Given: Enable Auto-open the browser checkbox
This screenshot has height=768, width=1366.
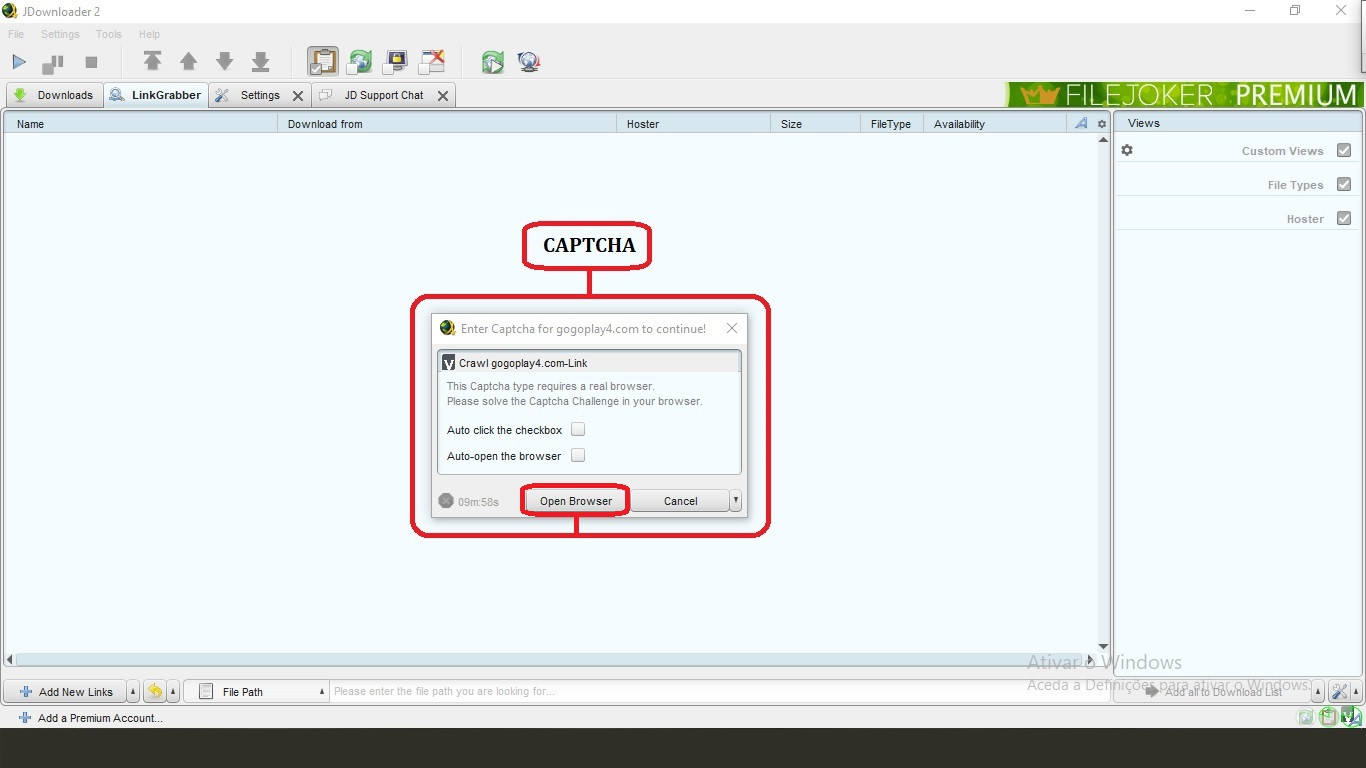Looking at the screenshot, I should coord(578,455).
